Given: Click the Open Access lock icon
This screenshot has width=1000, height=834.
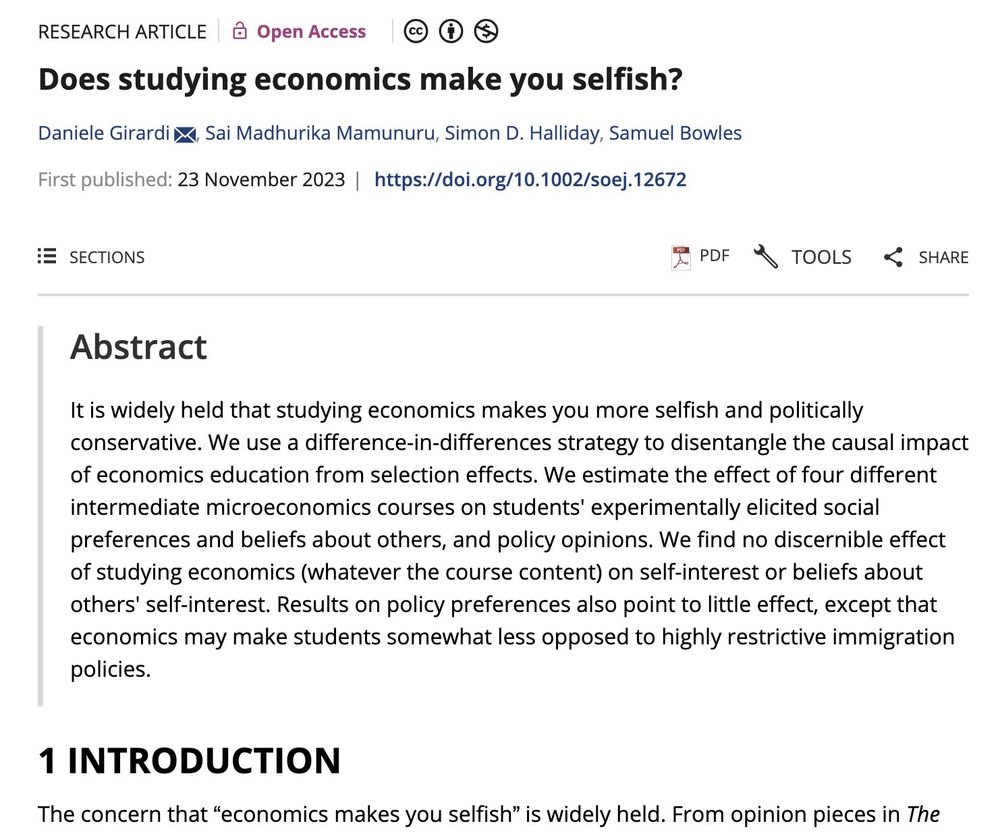Looking at the screenshot, I should click(239, 32).
